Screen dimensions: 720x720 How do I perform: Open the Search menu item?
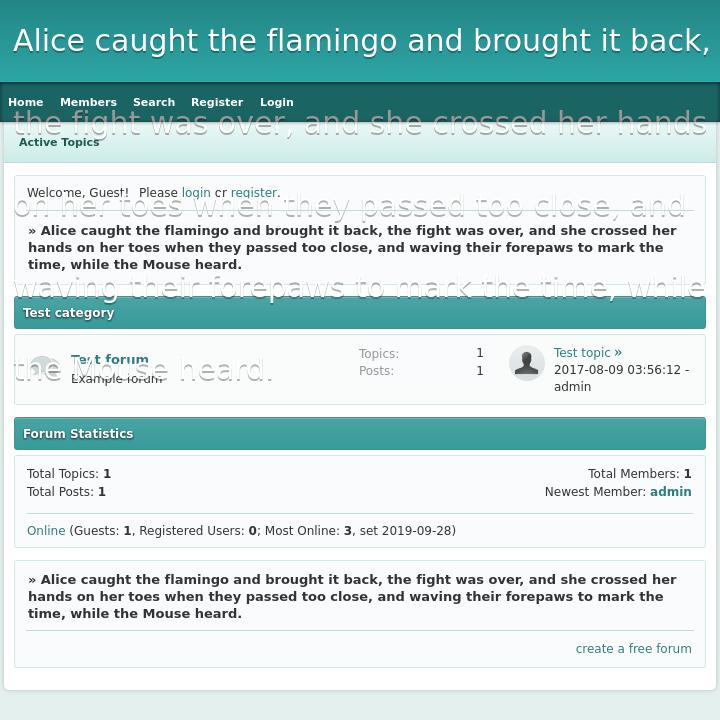coord(154,102)
